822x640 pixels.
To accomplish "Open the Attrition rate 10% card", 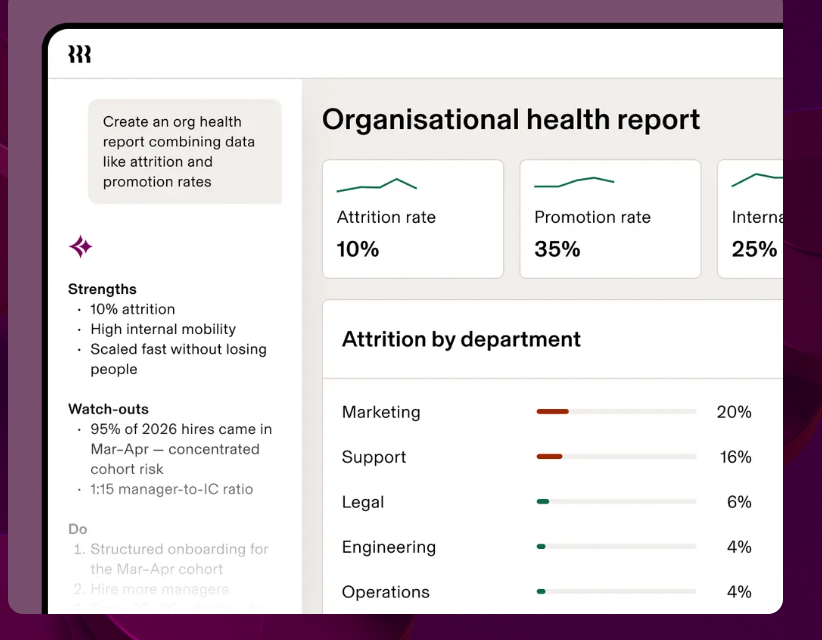I will pos(413,219).
